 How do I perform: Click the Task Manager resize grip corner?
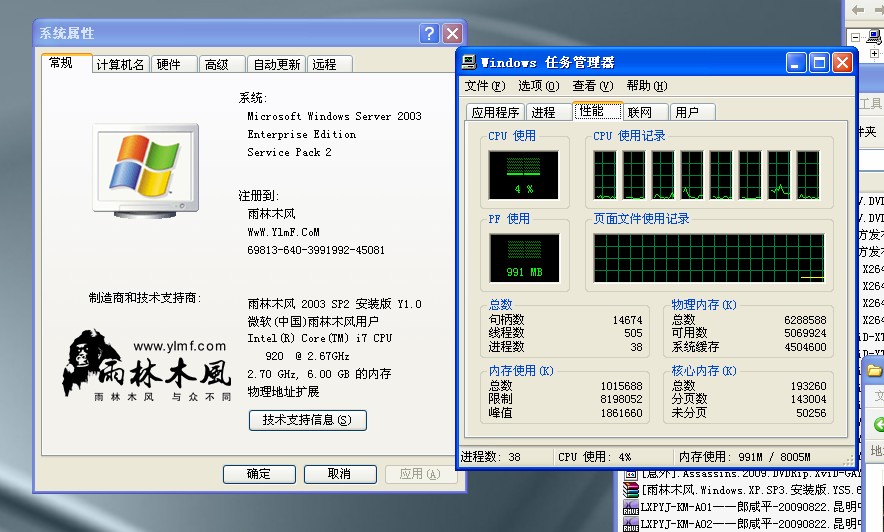point(847,460)
